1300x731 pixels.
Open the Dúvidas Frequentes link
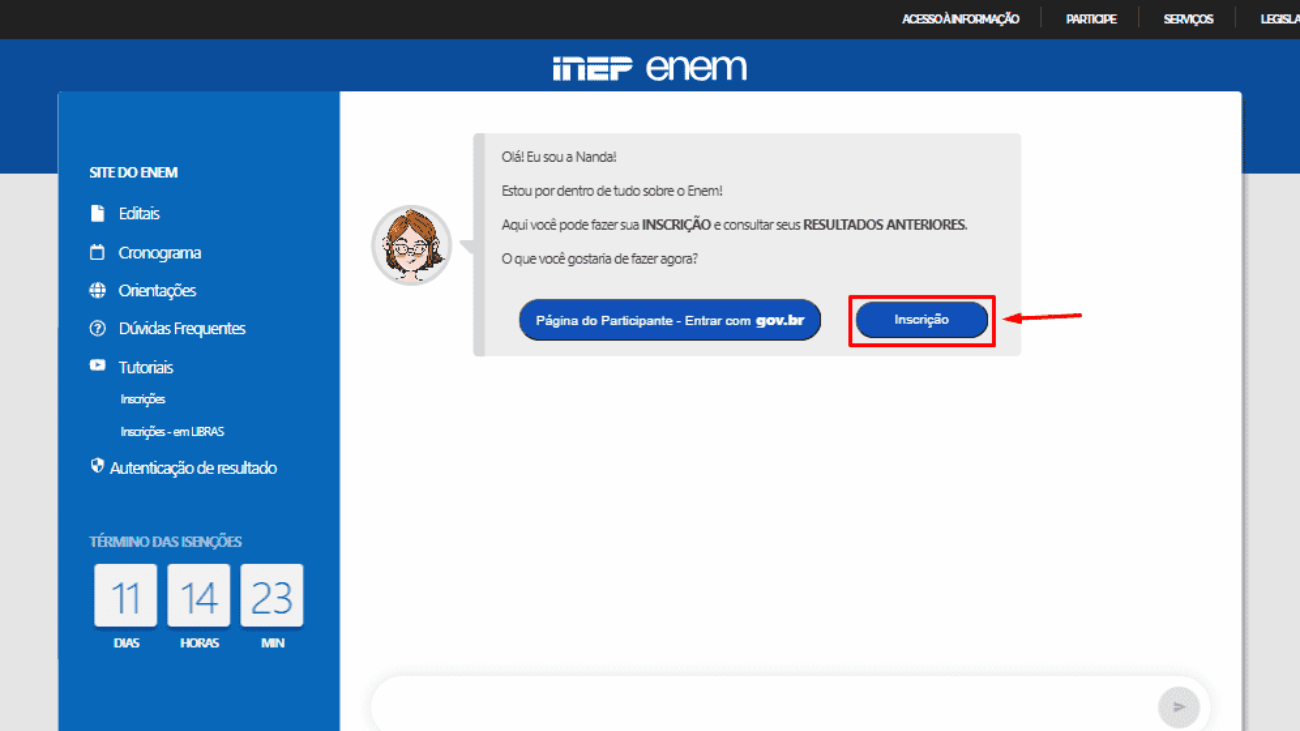coord(182,328)
